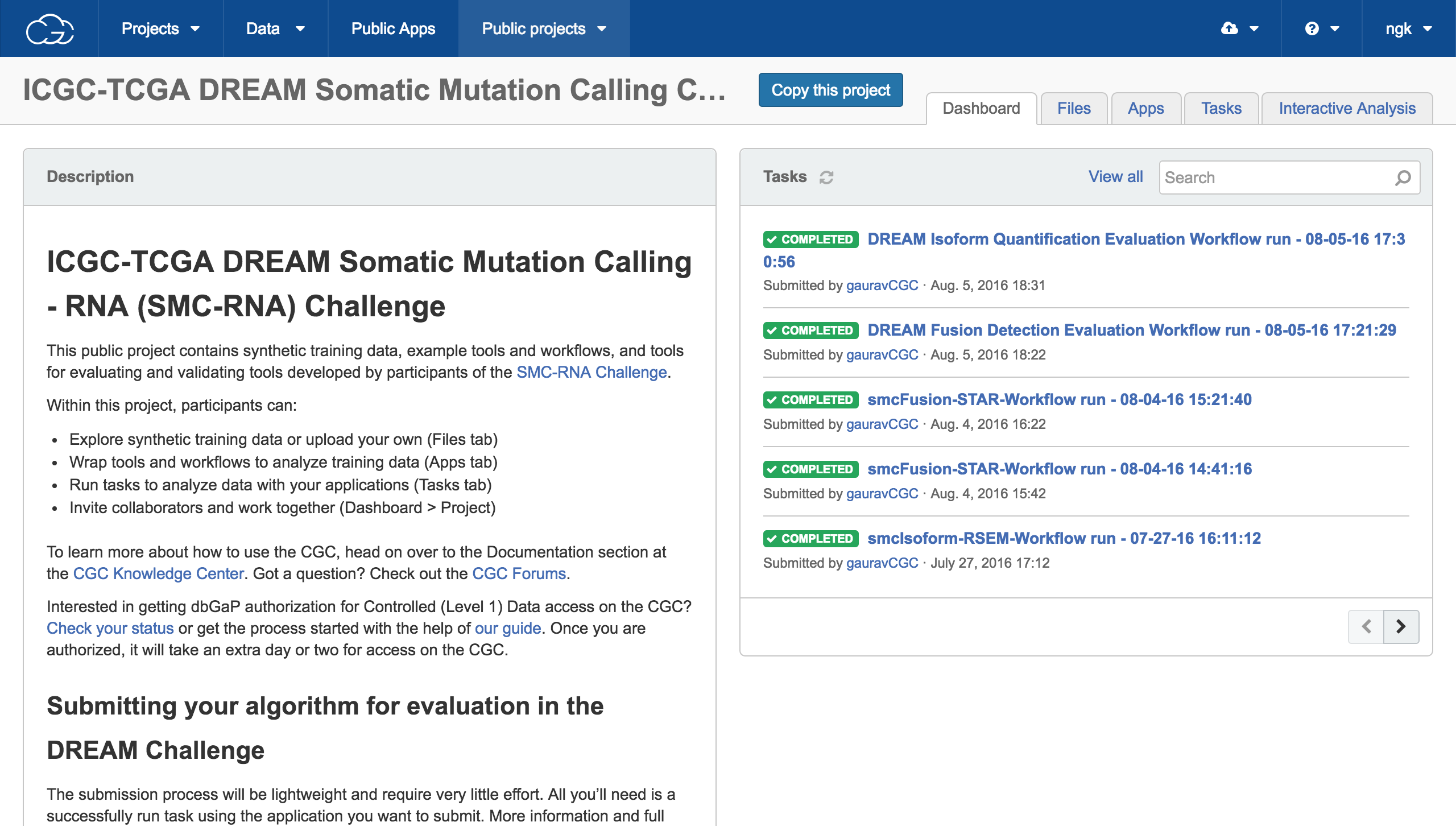Image resolution: width=1456 pixels, height=826 pixels.
Task: Click the CGC cloud logo
Action: click(x=50, y=28)
